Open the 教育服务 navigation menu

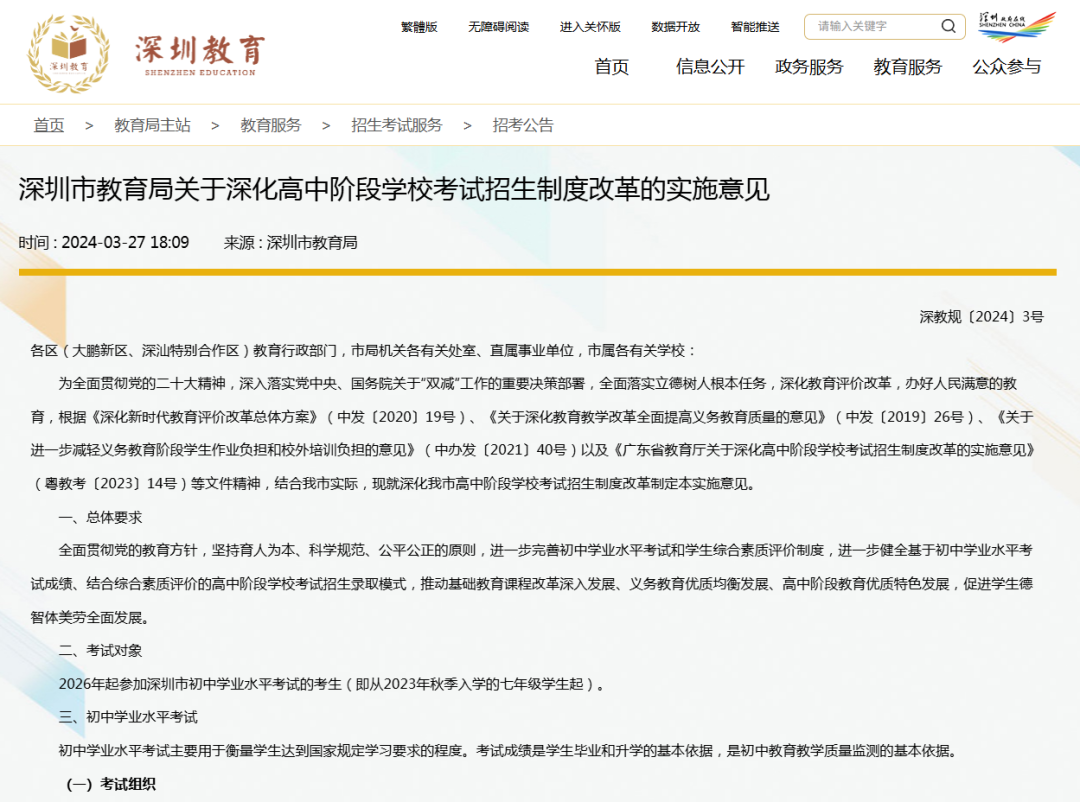tap(908, 67)
